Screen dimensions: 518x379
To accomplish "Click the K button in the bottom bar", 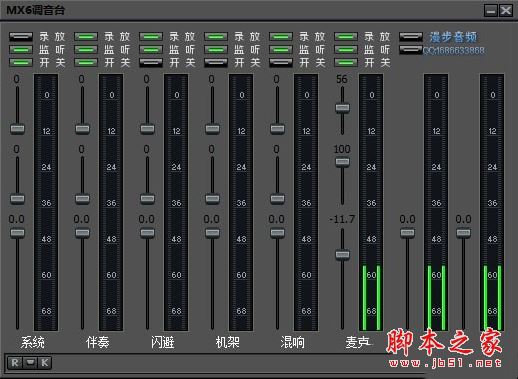I will click(x=45, y=363).
